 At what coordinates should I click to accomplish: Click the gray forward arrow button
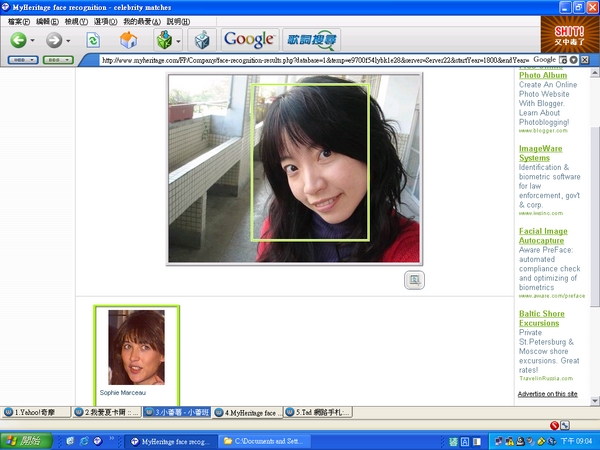pyautogui.click(x=54, y=40)
